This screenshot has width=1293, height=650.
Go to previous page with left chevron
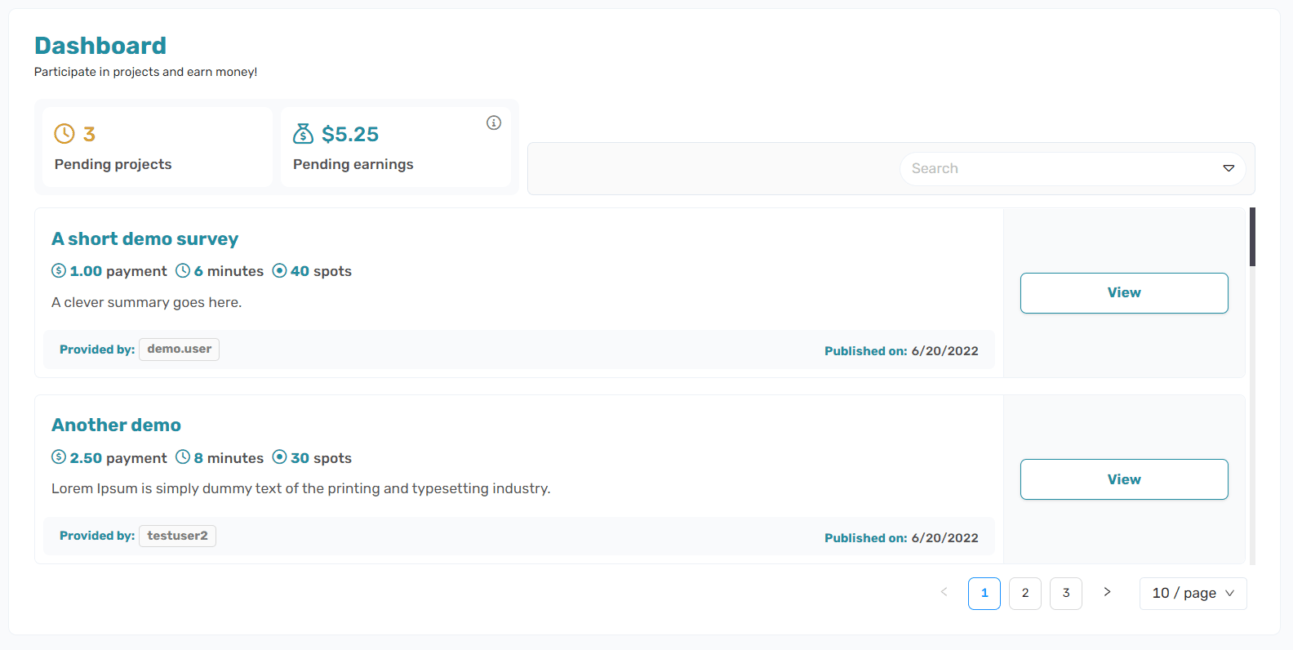coord(944,592)
